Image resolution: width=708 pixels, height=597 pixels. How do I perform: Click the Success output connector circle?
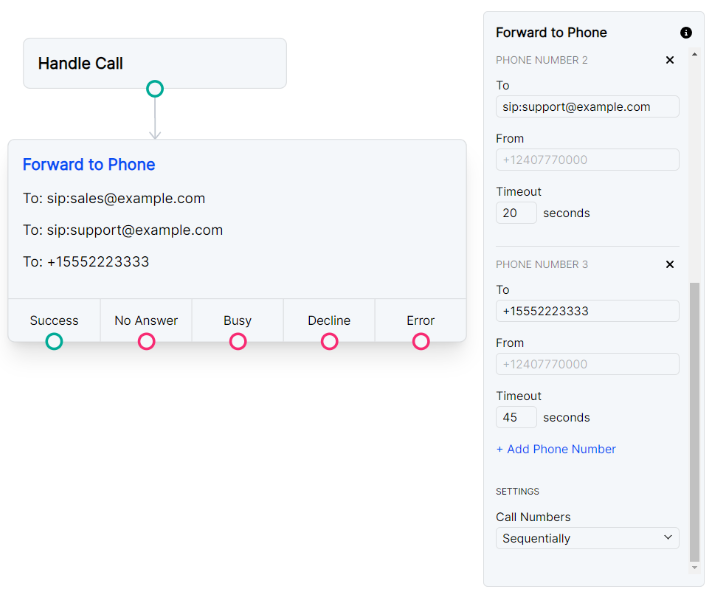pyautogui.click(x=54, y=341)
